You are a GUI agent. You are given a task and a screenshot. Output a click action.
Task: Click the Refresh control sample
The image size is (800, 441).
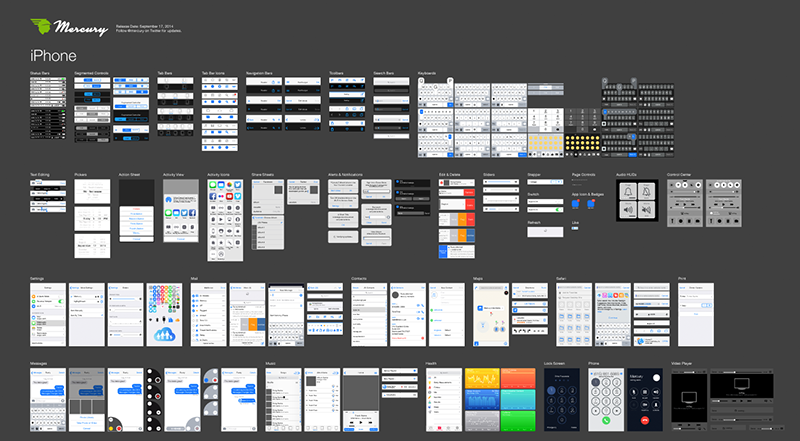pos(545,232)
